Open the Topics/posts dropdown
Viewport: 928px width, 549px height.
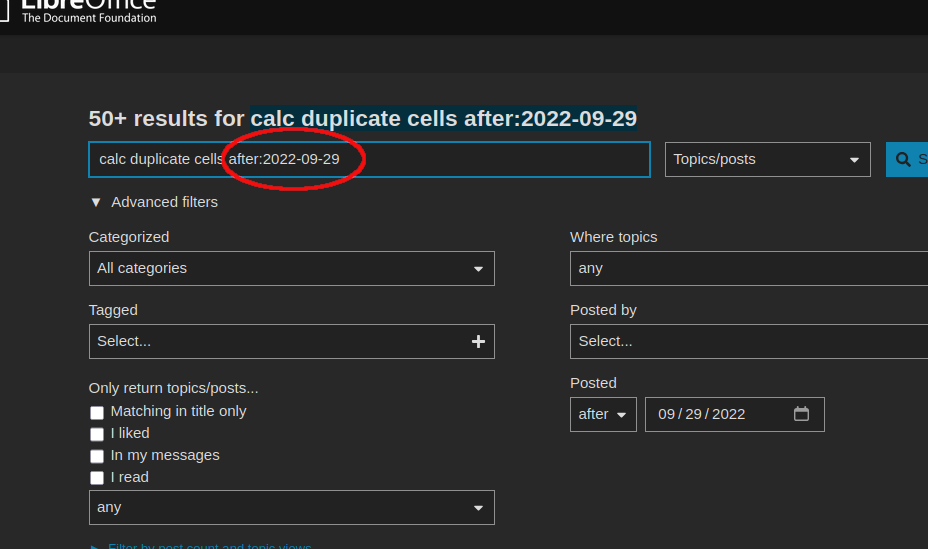click(767, 159)
